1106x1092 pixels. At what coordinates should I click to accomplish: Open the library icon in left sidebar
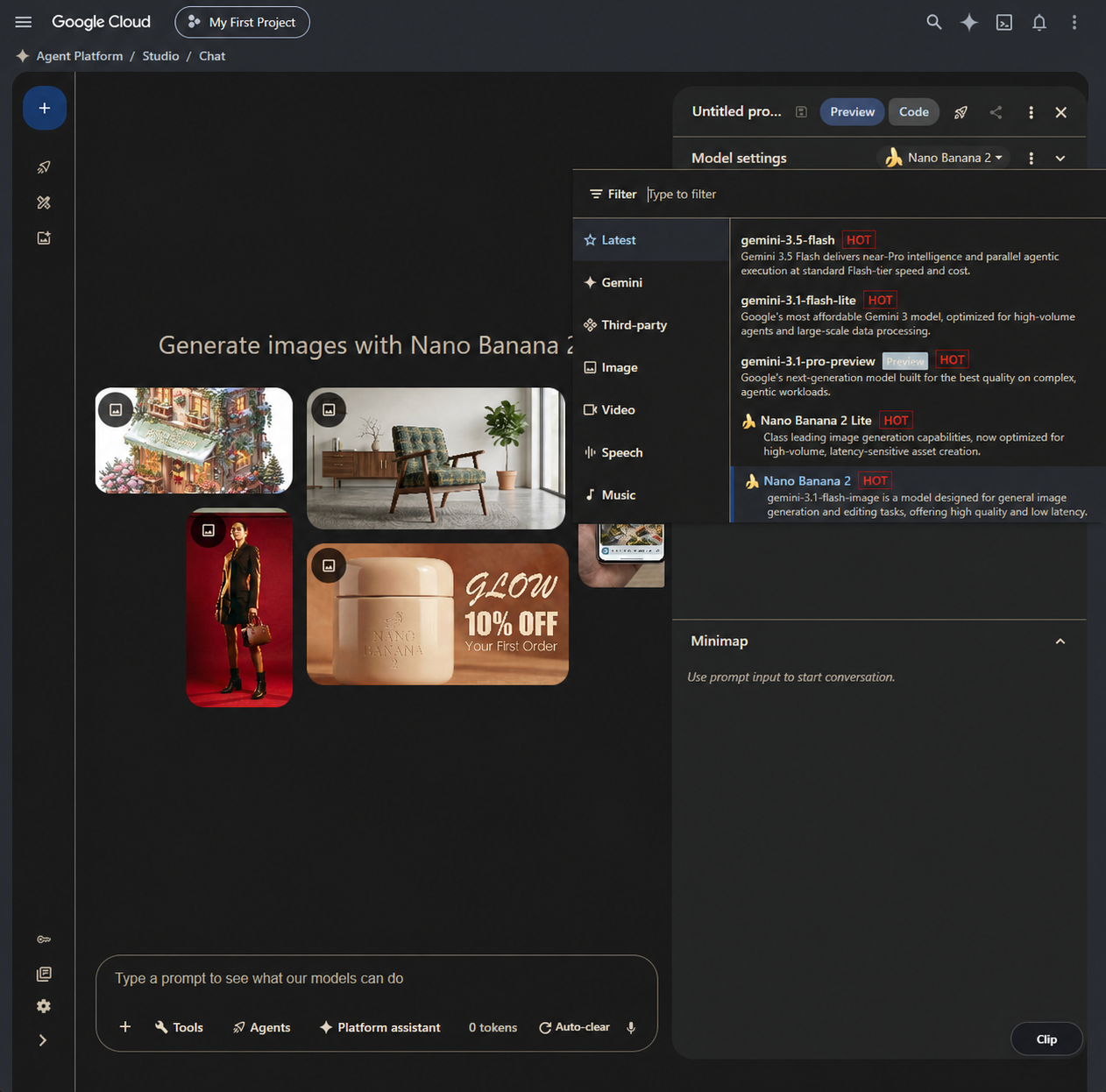coord(44,974)
